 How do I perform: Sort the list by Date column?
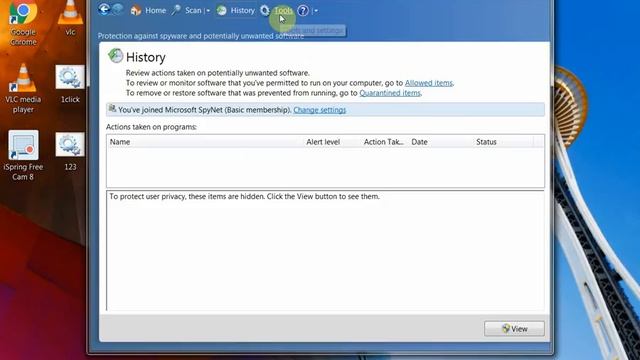click(419, 142)
